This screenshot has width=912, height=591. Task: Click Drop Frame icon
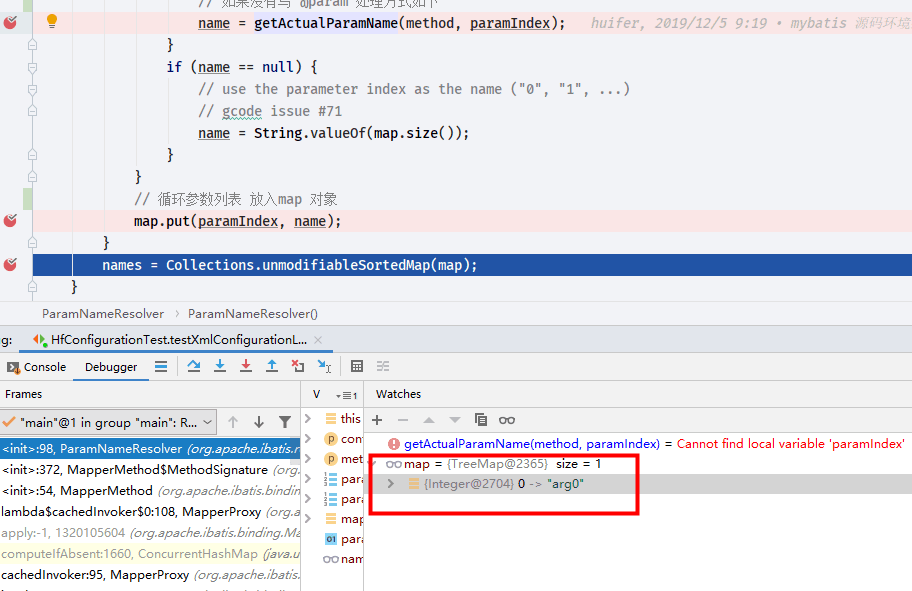tap(298, 366)
